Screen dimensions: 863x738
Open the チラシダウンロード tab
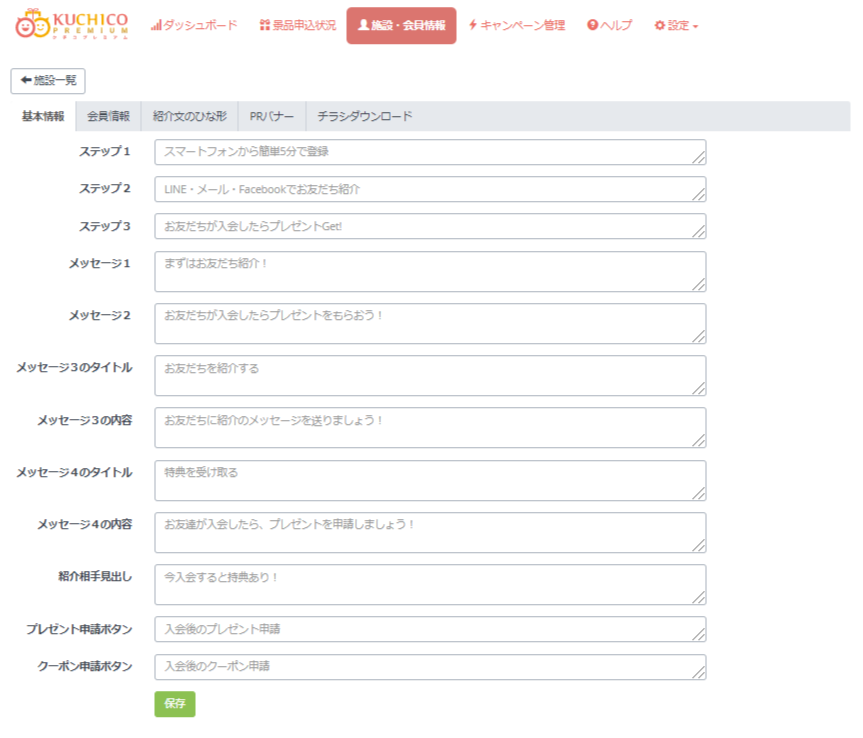pyautogui.click(x=364, y=116)
